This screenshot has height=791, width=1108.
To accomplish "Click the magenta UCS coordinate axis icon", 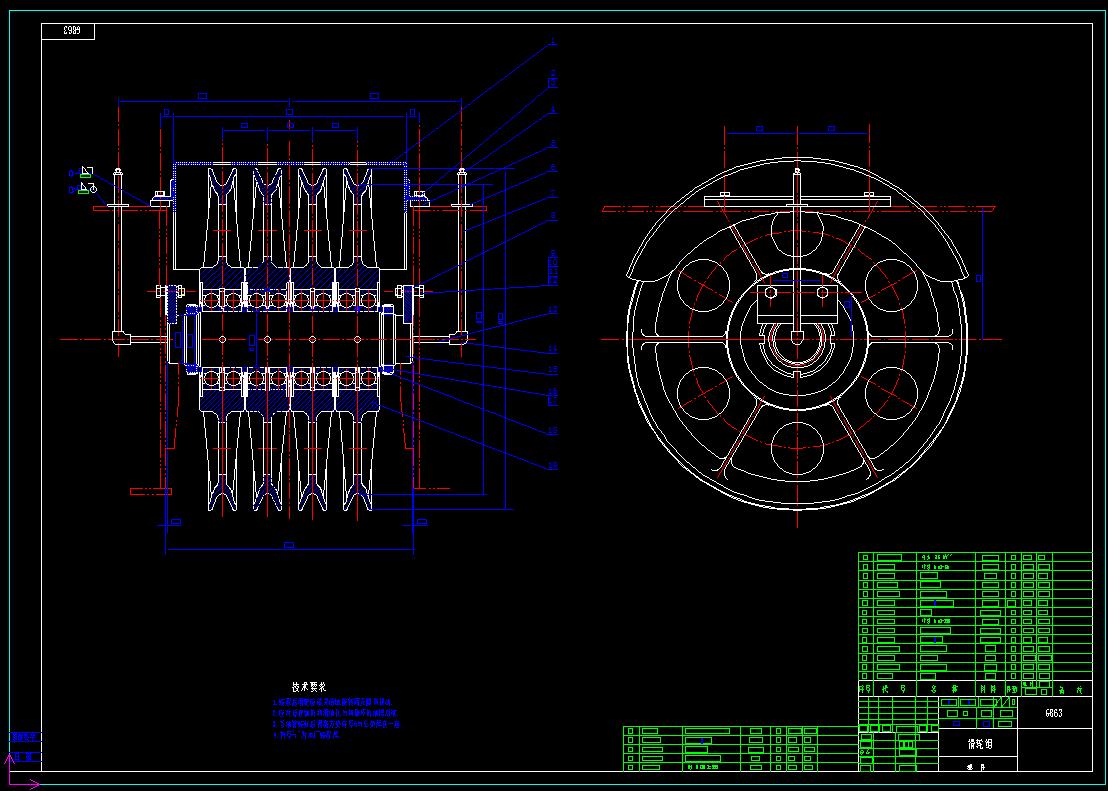I will [x=20, y=771].
